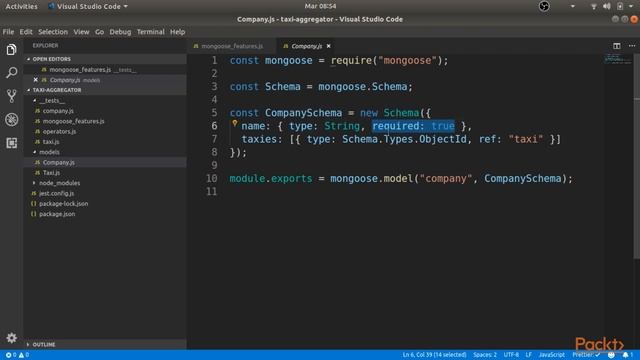Open the Search view in activity bar
This screenshot has height=360, width=640.
coord(11,73)
